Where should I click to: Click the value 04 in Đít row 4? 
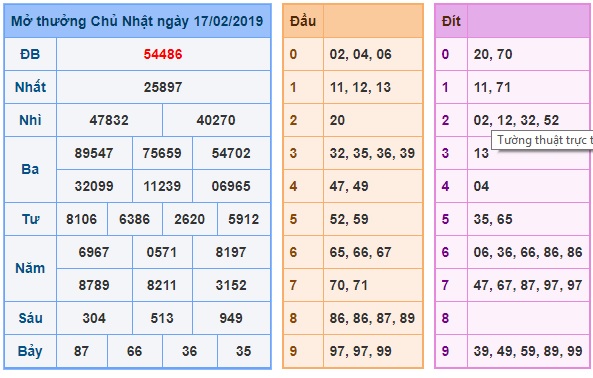(x=481, y=186)
